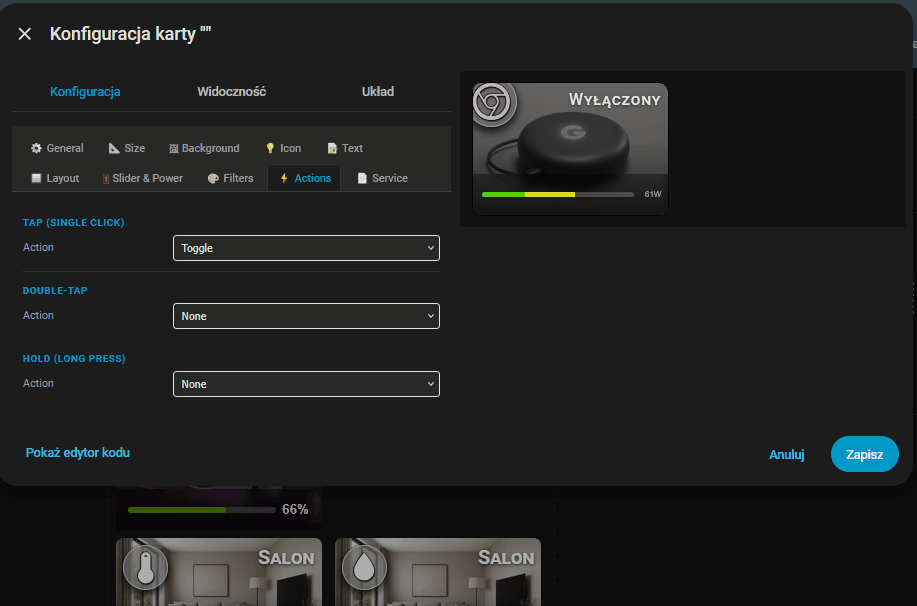Switch to the Filters tab

tap(230, 178)
